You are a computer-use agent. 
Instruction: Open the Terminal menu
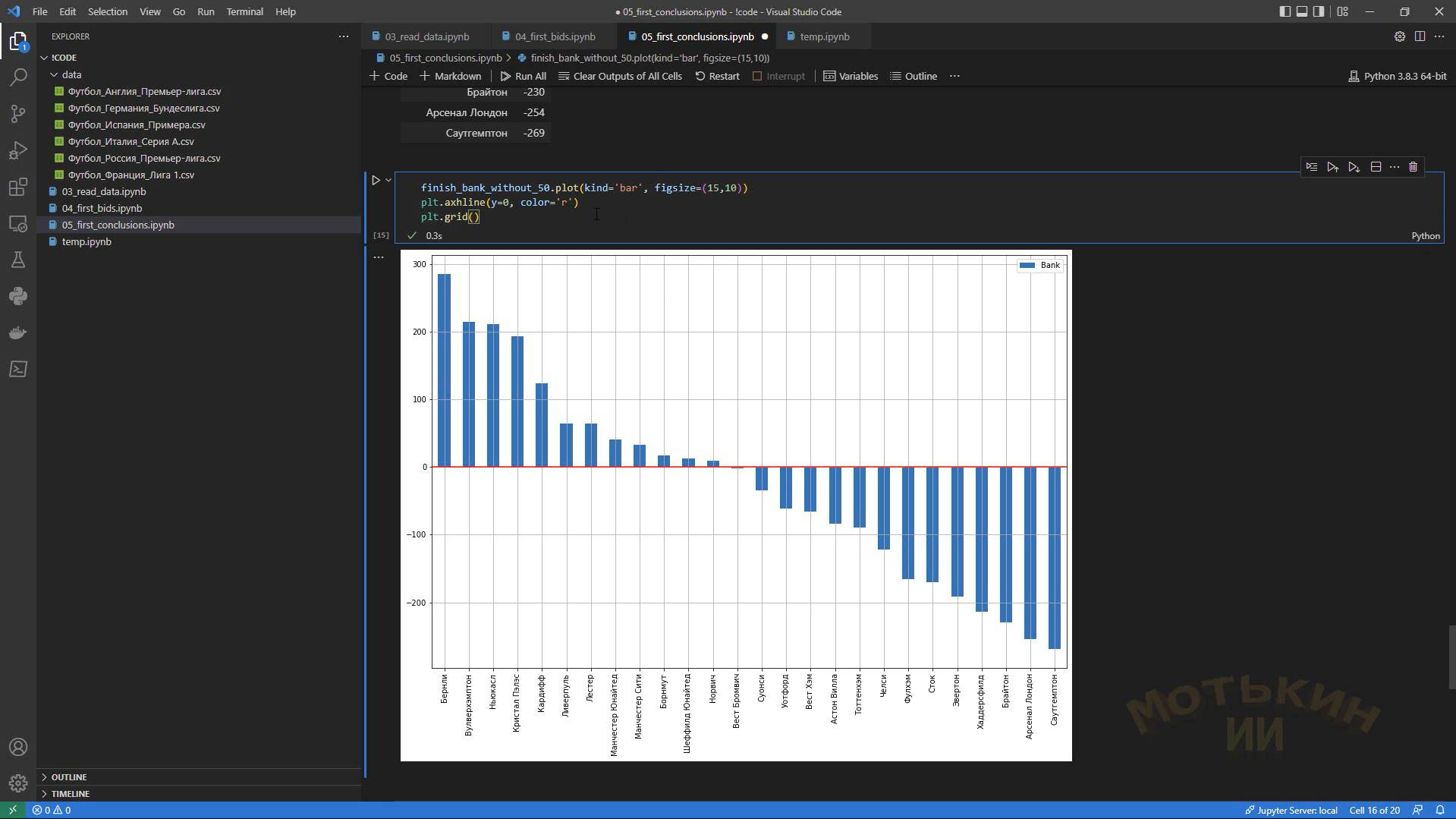244,11
